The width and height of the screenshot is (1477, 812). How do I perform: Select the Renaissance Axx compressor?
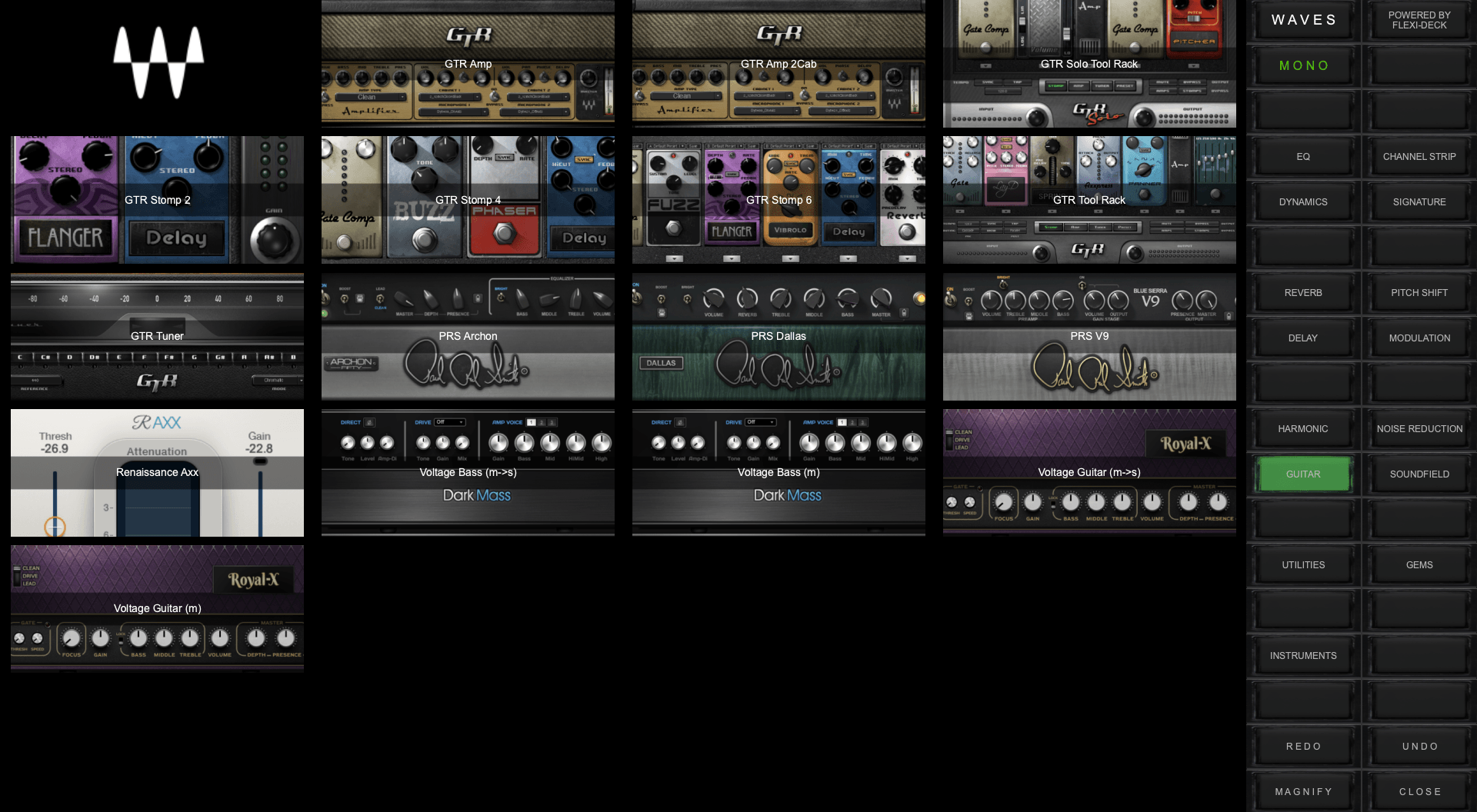[157, 472]
